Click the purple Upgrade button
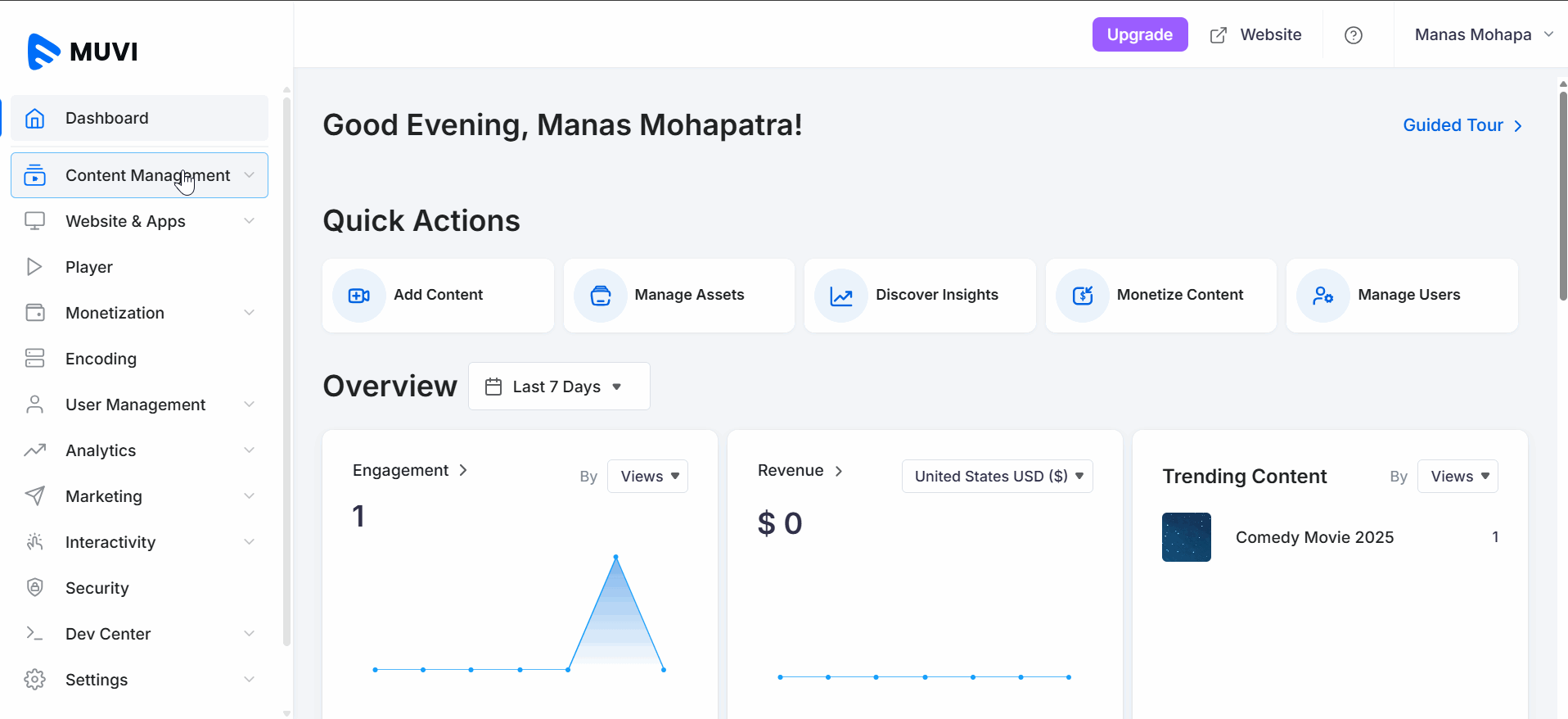The width and height of the screenshot is (1568, 719). 1139,34
